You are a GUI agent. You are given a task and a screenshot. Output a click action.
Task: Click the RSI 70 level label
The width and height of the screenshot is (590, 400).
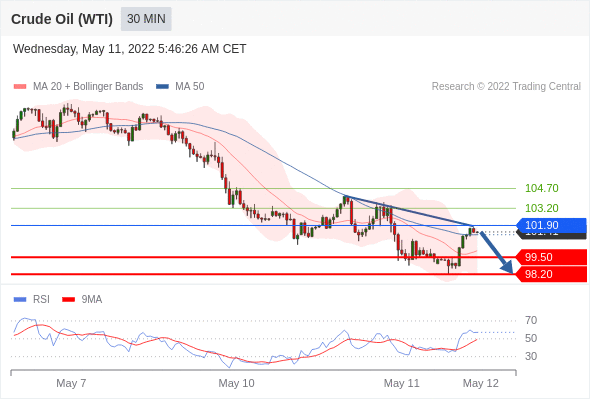coord(531,321)
